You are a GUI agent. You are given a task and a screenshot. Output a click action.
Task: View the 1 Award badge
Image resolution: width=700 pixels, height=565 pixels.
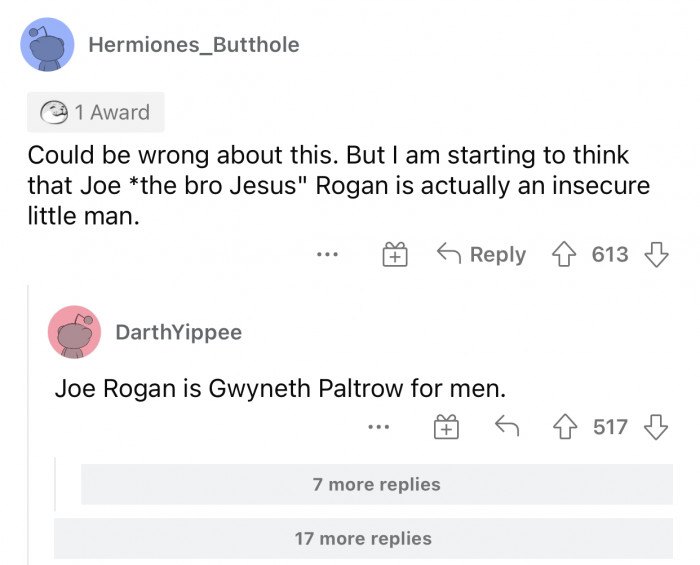pyautogui.click(x=95, y=112)
